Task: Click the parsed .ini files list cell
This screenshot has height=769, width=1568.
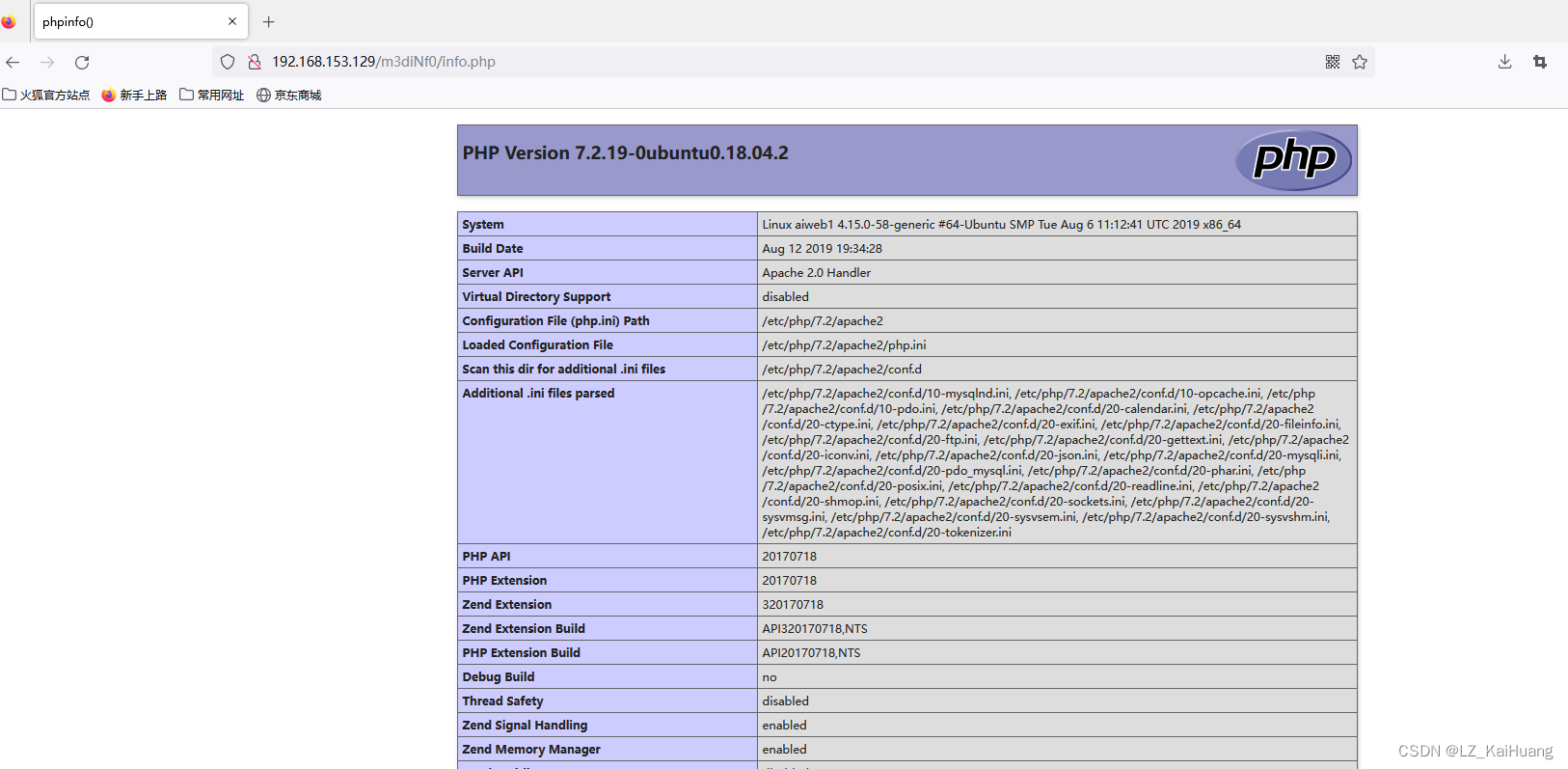Action: pyautogui.click(x=1057, y=462)
